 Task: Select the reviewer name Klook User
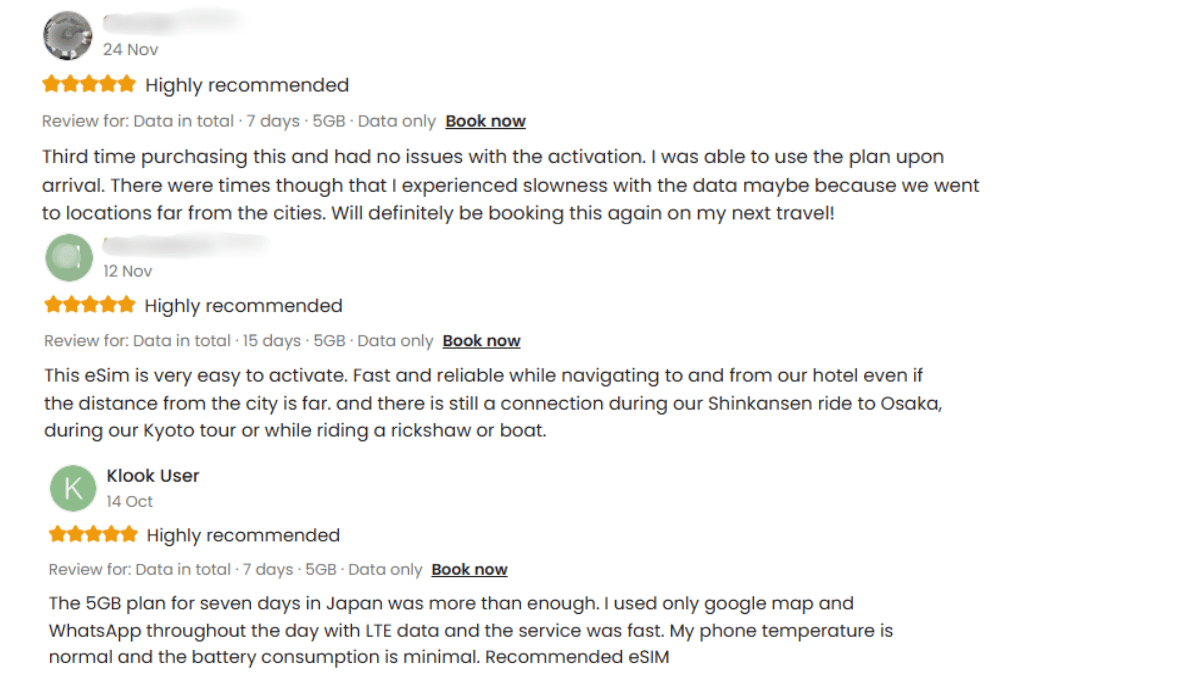(x=152, y=475)
